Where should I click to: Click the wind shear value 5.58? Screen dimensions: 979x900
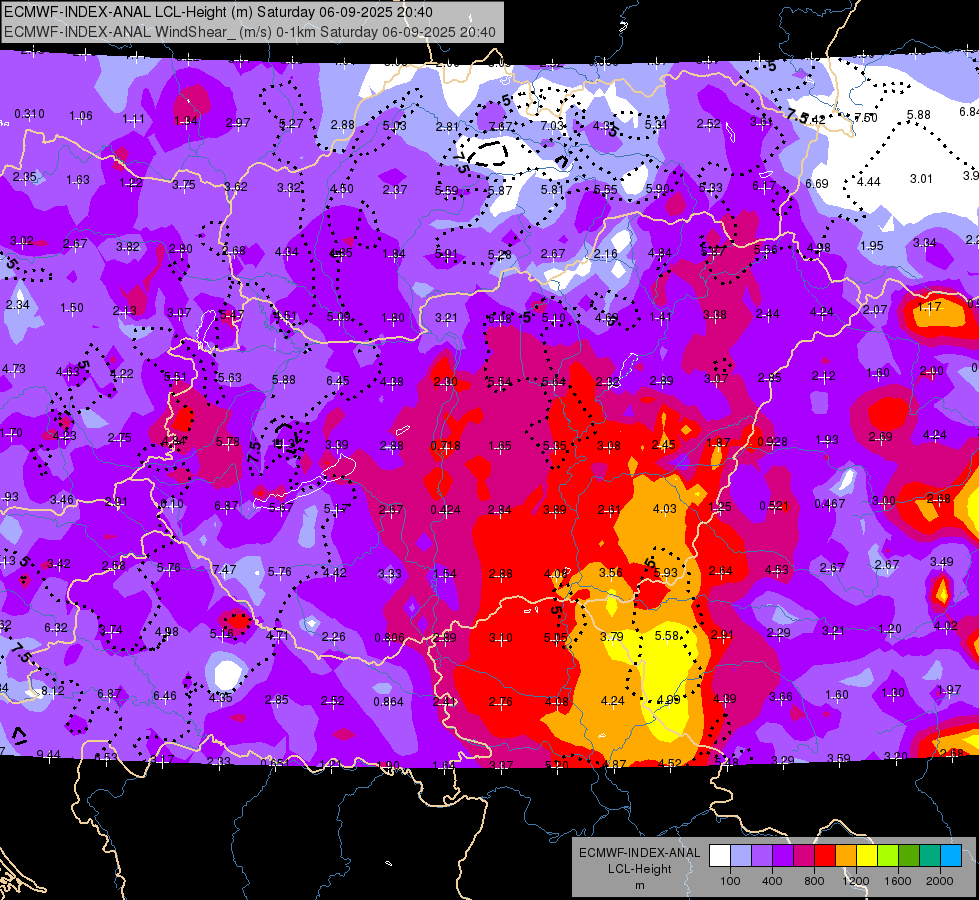[667, 635]
